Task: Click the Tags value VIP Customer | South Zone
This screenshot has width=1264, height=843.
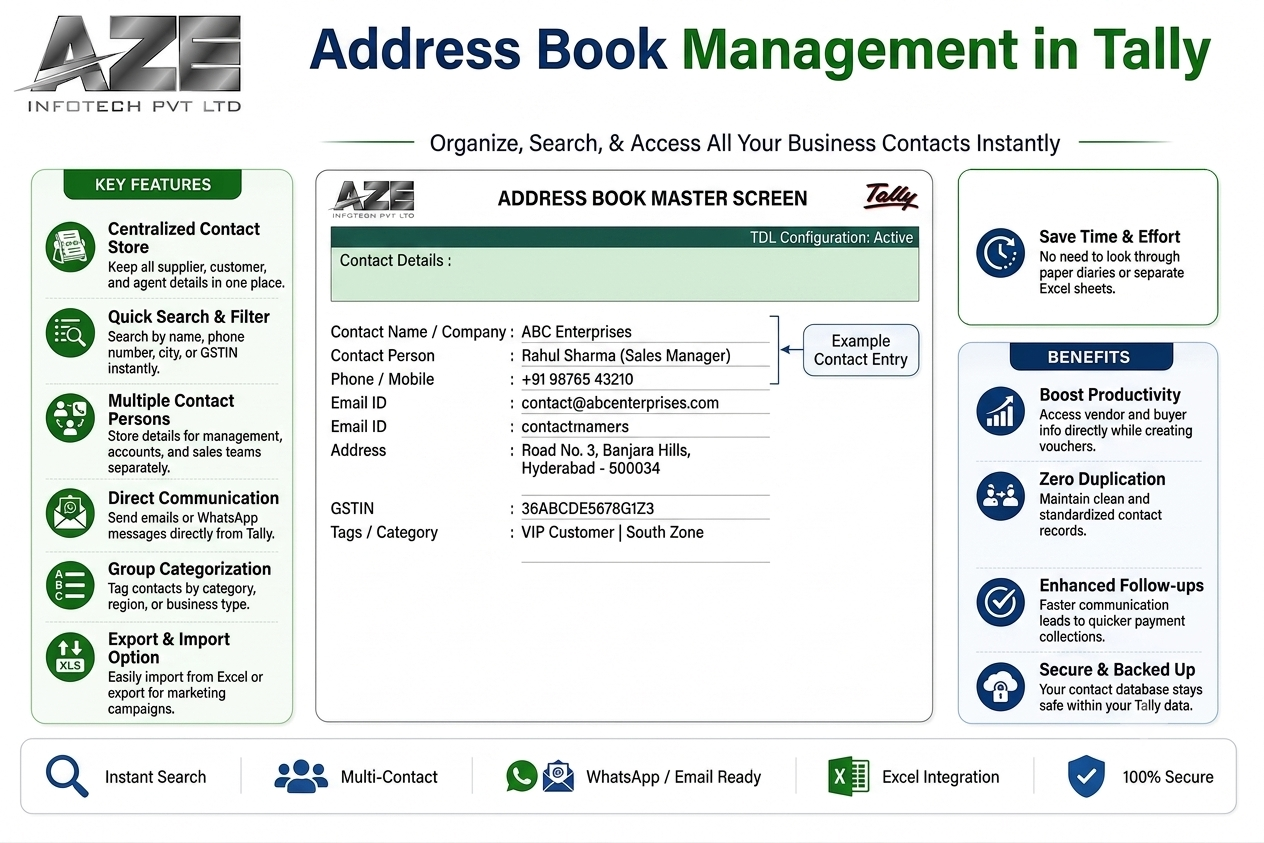Action: pyautogui.click(x=612, y=532)
